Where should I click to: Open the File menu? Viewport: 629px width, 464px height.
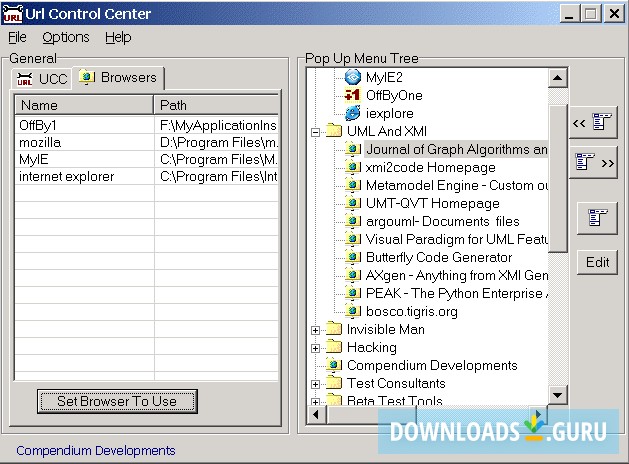[17, 37]
